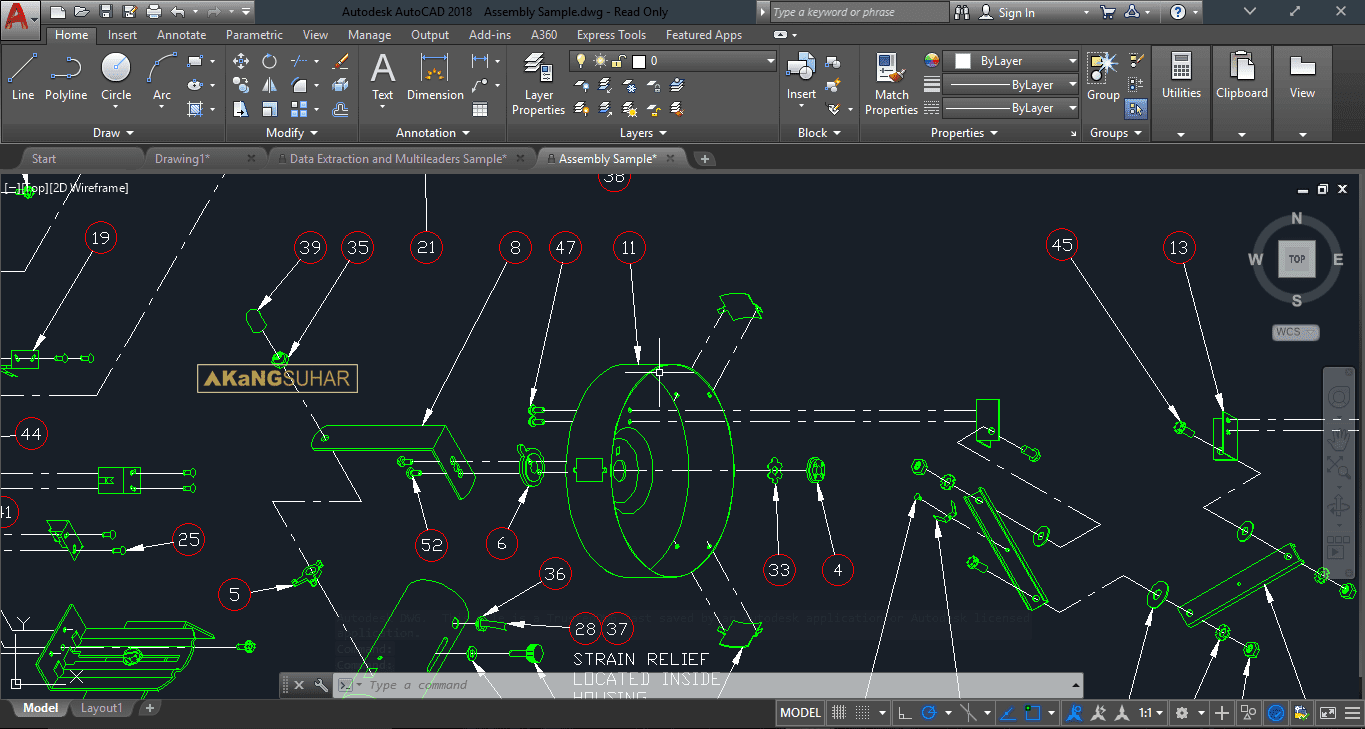Open the annotation scale 1:1 dropdown
The image size is (1365, 729).
(1150, 713)
